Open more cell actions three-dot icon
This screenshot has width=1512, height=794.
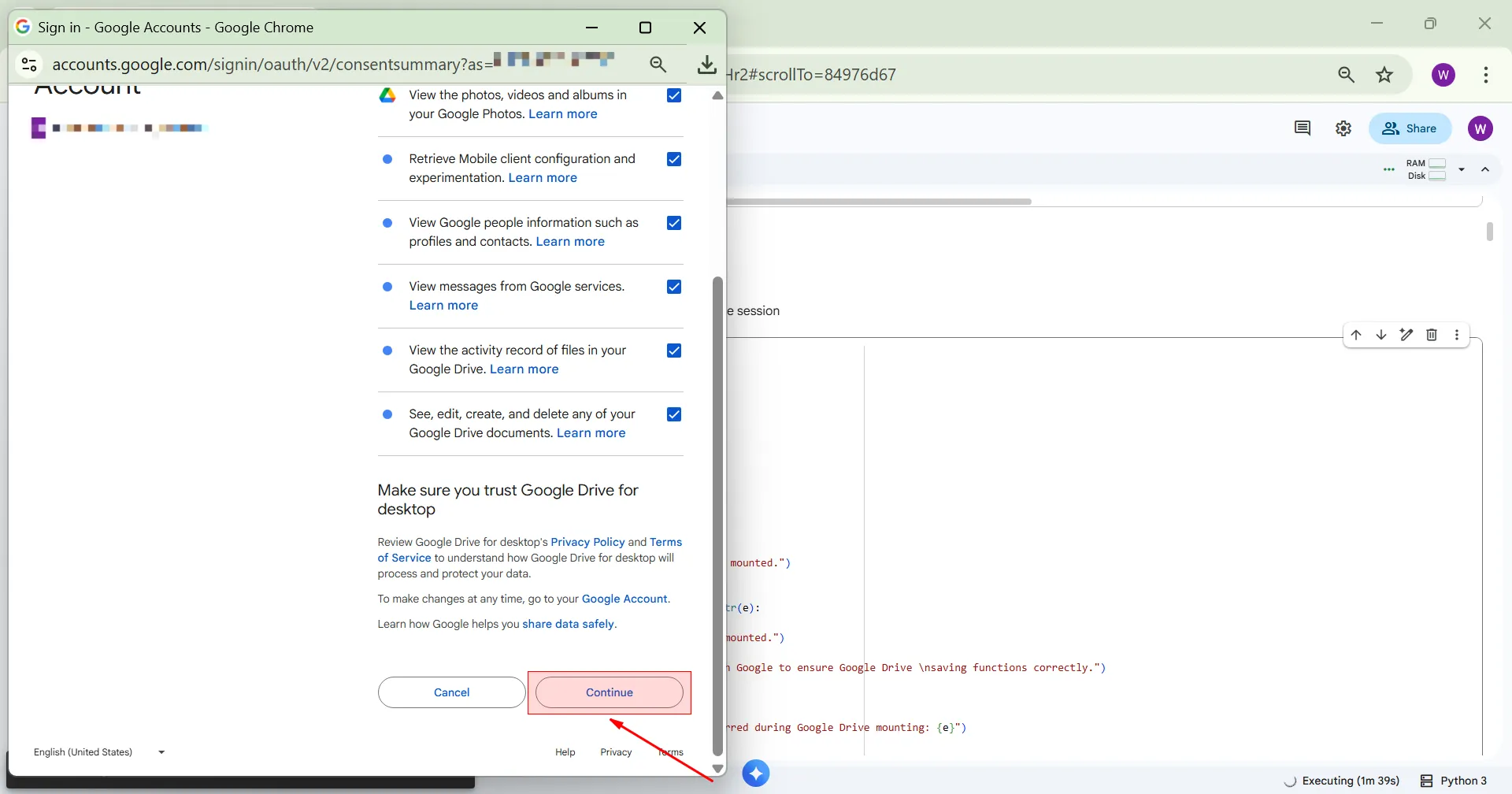coord(1457,335)
